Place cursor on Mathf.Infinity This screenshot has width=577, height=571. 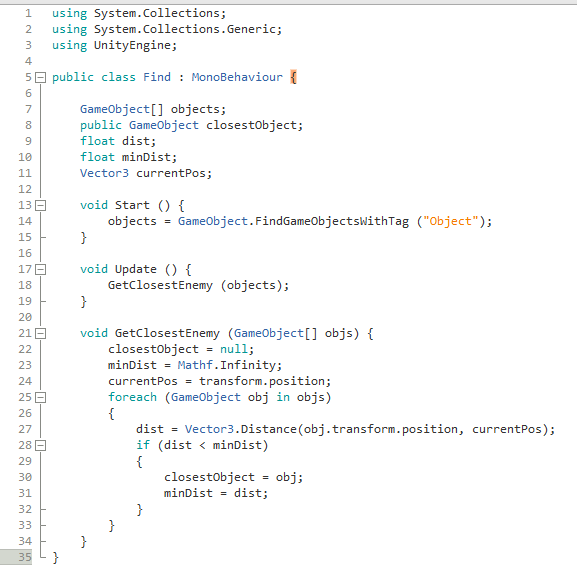coord(229,365)
